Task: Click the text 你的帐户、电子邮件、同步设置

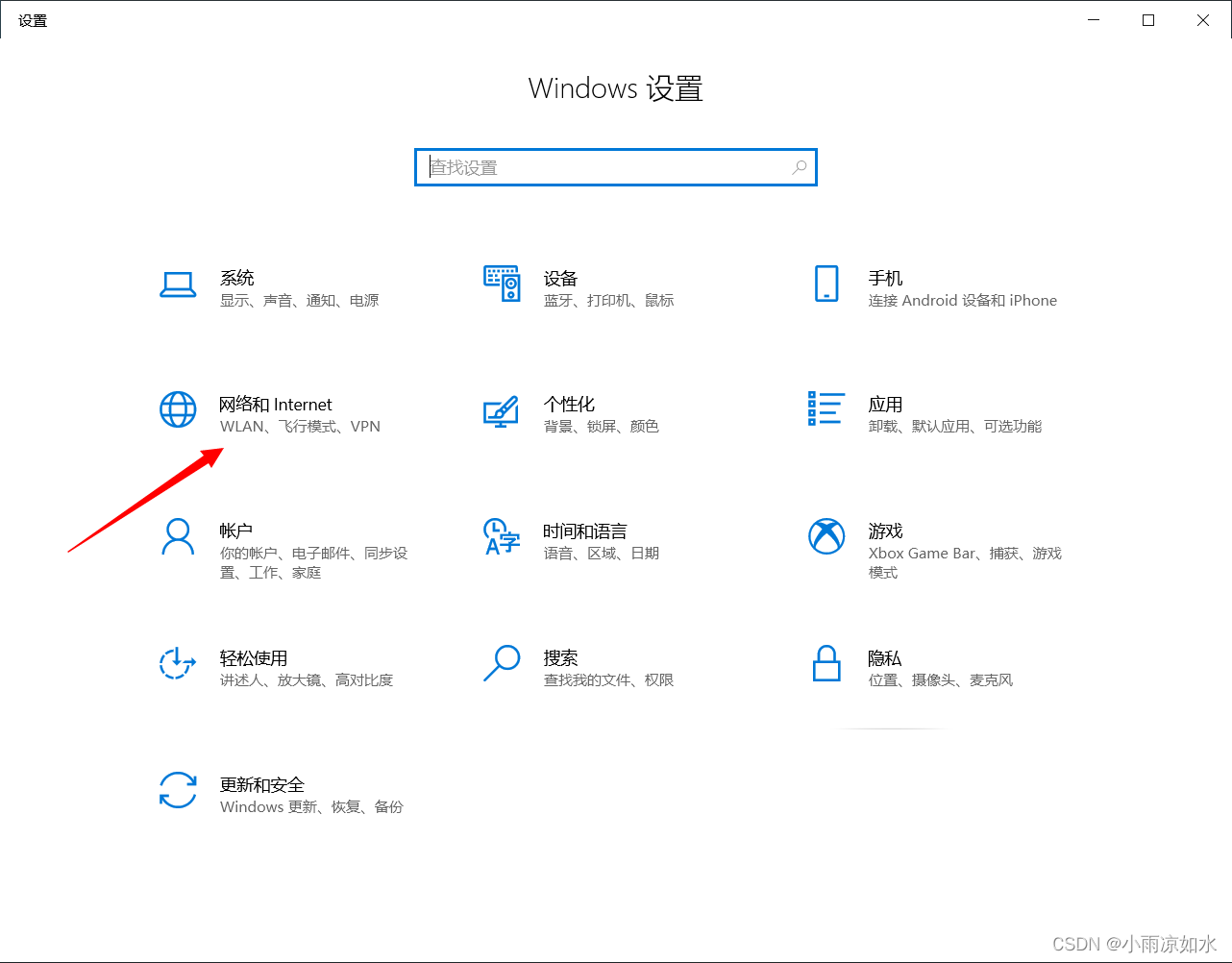Action: (x=313, y=563)
